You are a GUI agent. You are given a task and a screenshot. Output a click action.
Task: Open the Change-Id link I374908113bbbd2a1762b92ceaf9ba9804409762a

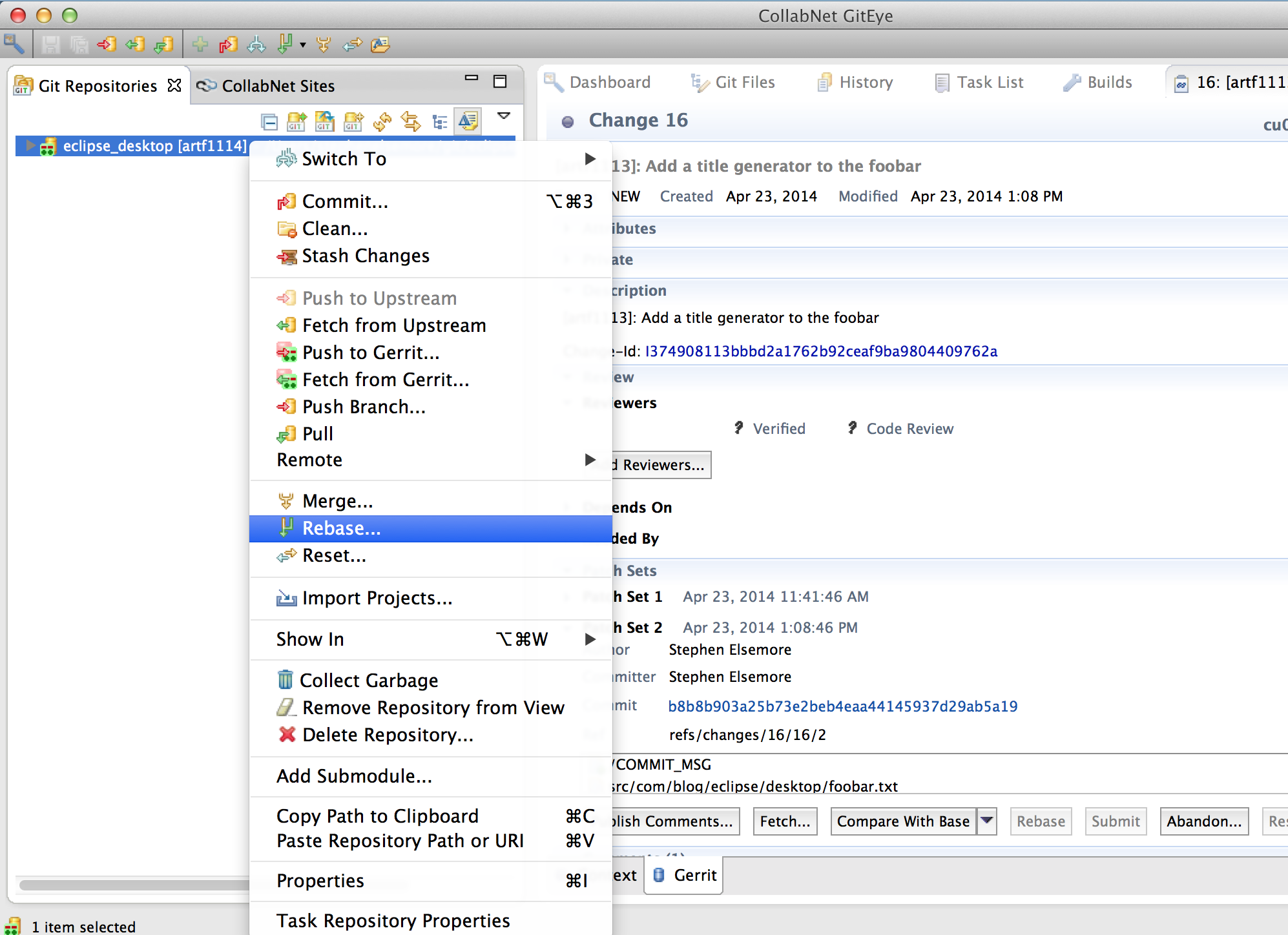pyautogui.click(x=820, y=351)
